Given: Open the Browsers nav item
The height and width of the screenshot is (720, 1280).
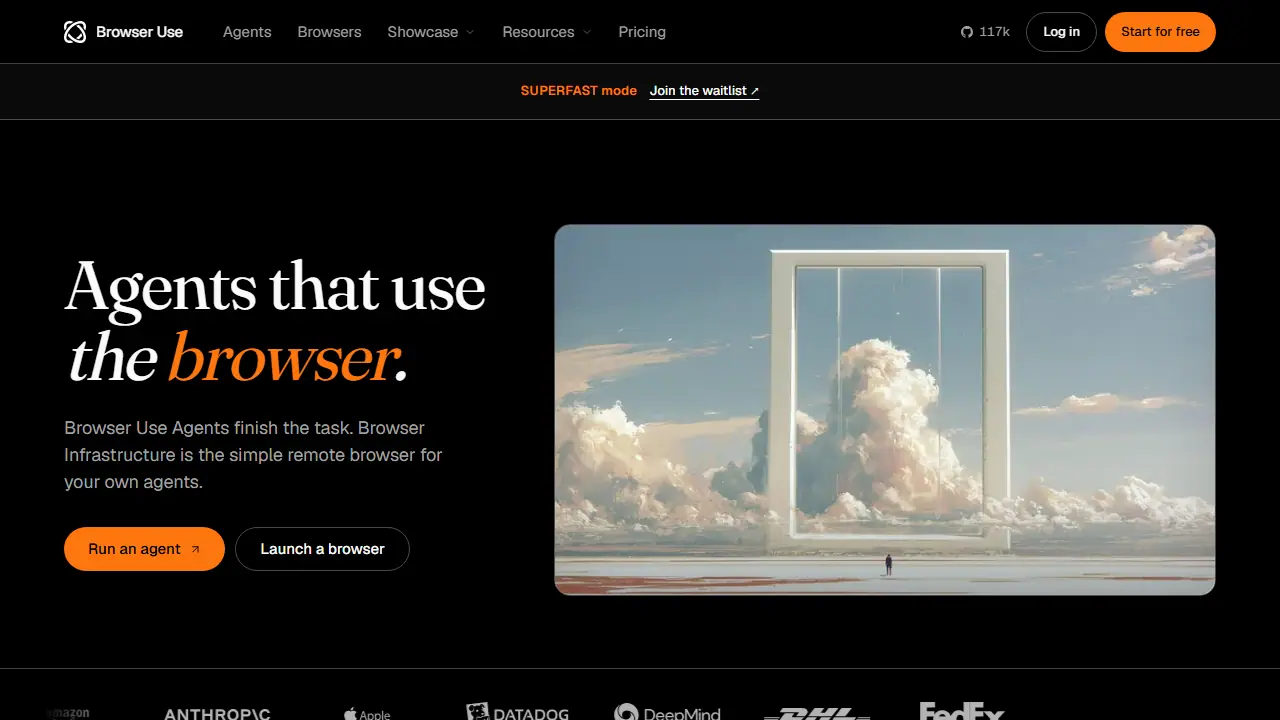Looking at the screenshot, I should (x=329, y=32).
